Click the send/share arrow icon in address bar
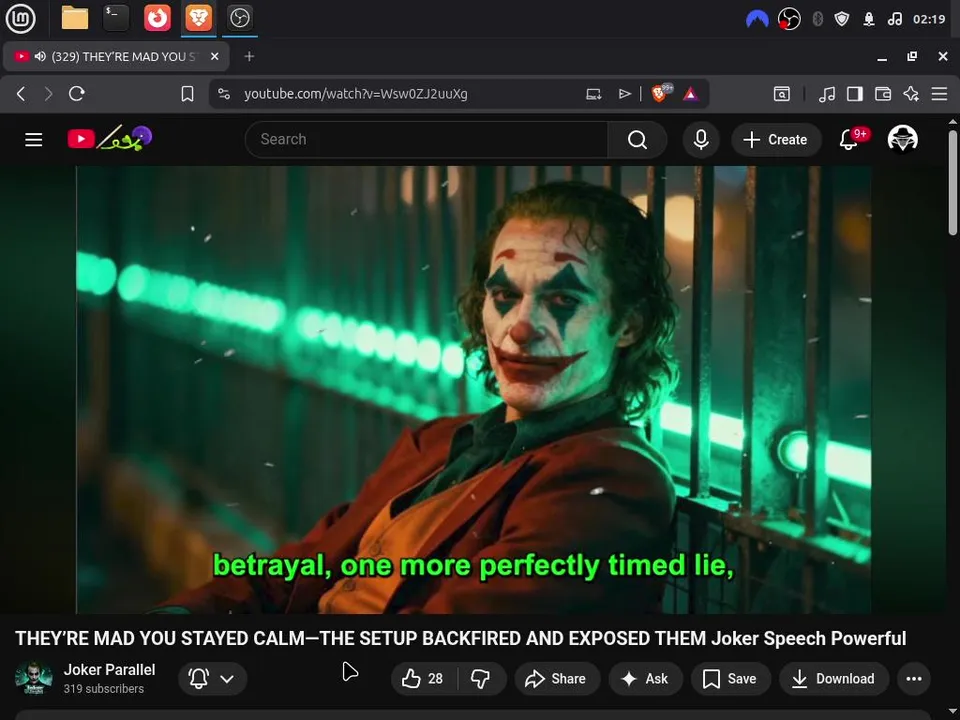Viewport: 960px width, 720px height. [624, 94]
